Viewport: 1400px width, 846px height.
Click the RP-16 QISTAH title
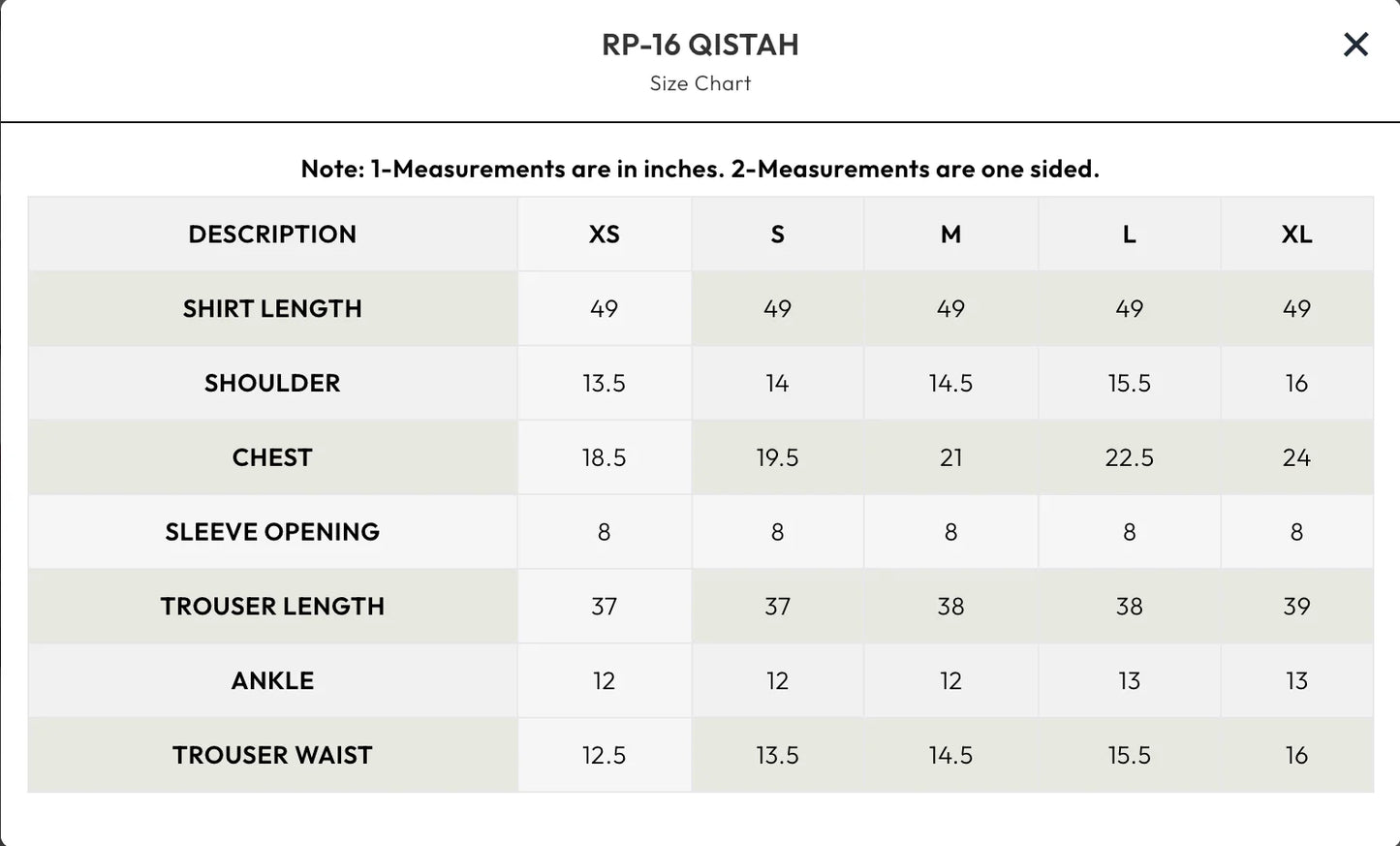tap(700, 45)
